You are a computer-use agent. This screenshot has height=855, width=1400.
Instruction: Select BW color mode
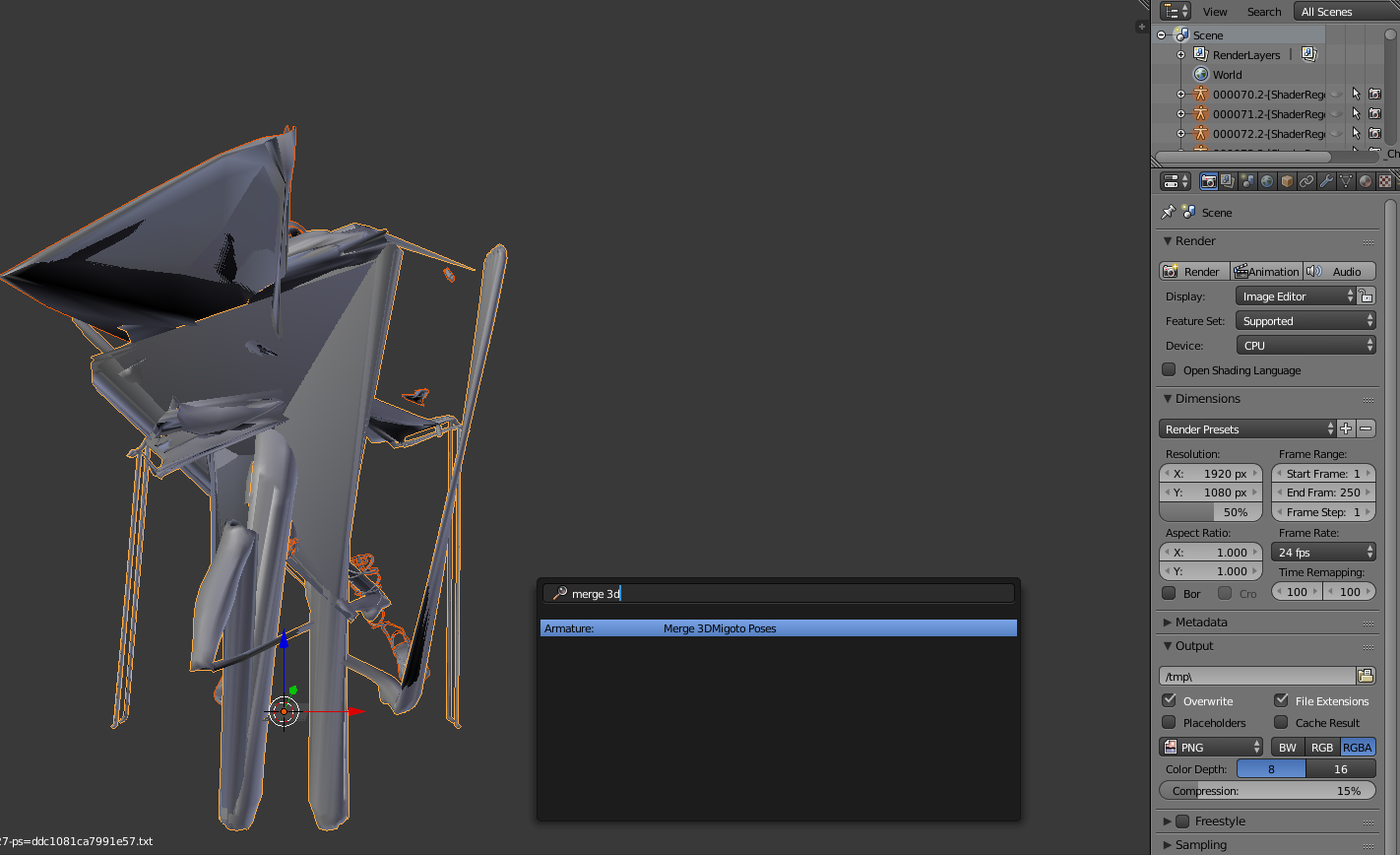(x=1288, y=747)
